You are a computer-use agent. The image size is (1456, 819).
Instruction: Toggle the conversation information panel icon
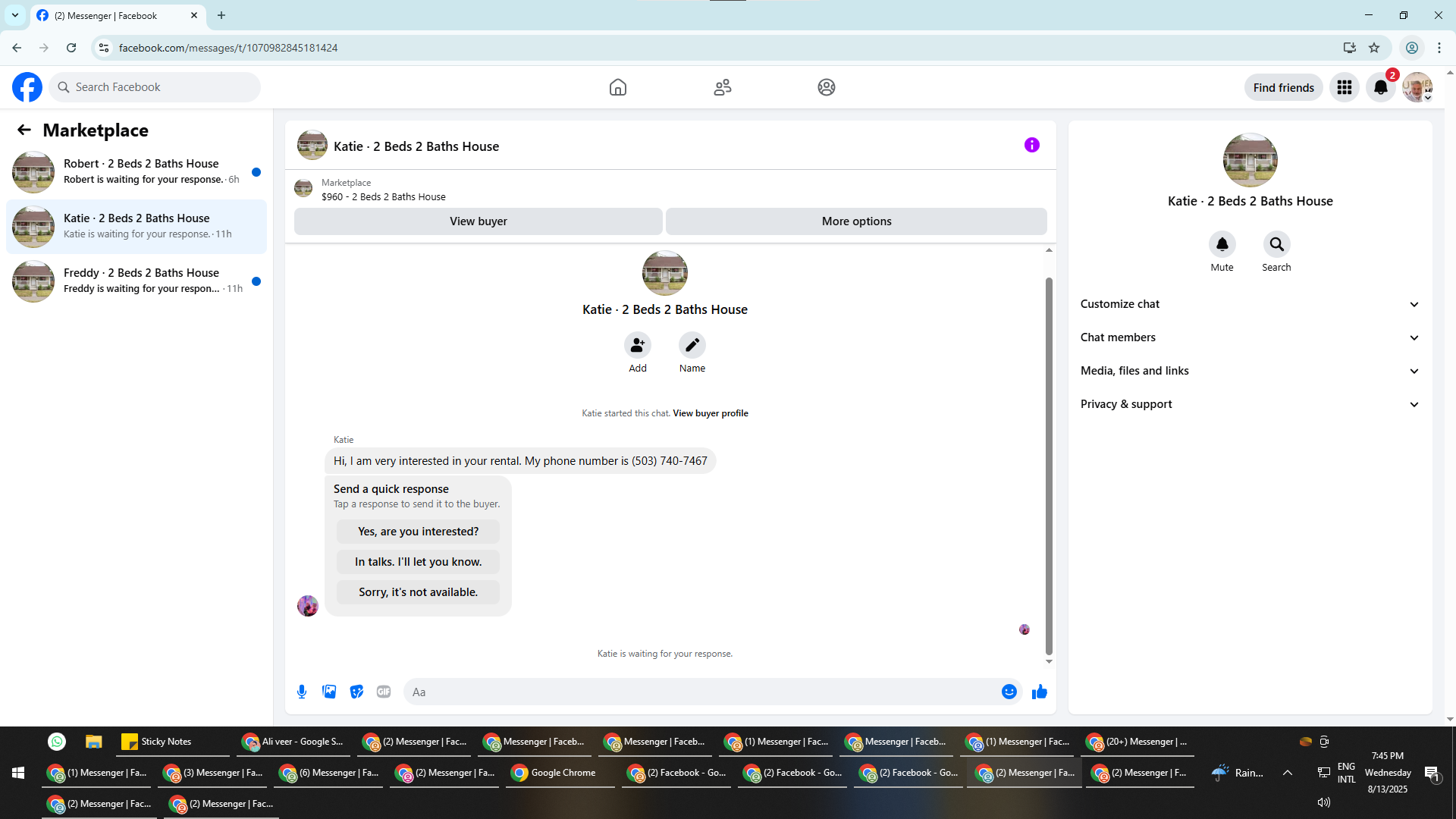(1032, 145)
